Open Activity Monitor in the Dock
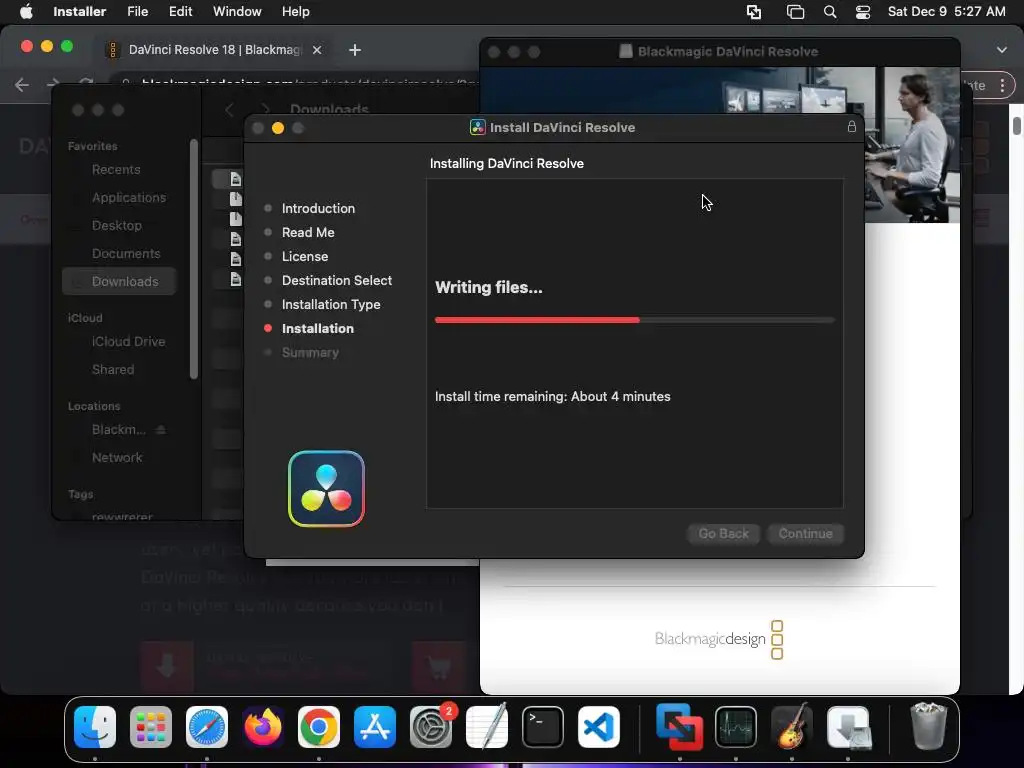This screenshot has height=768, width=1024. tap(736, 727)
